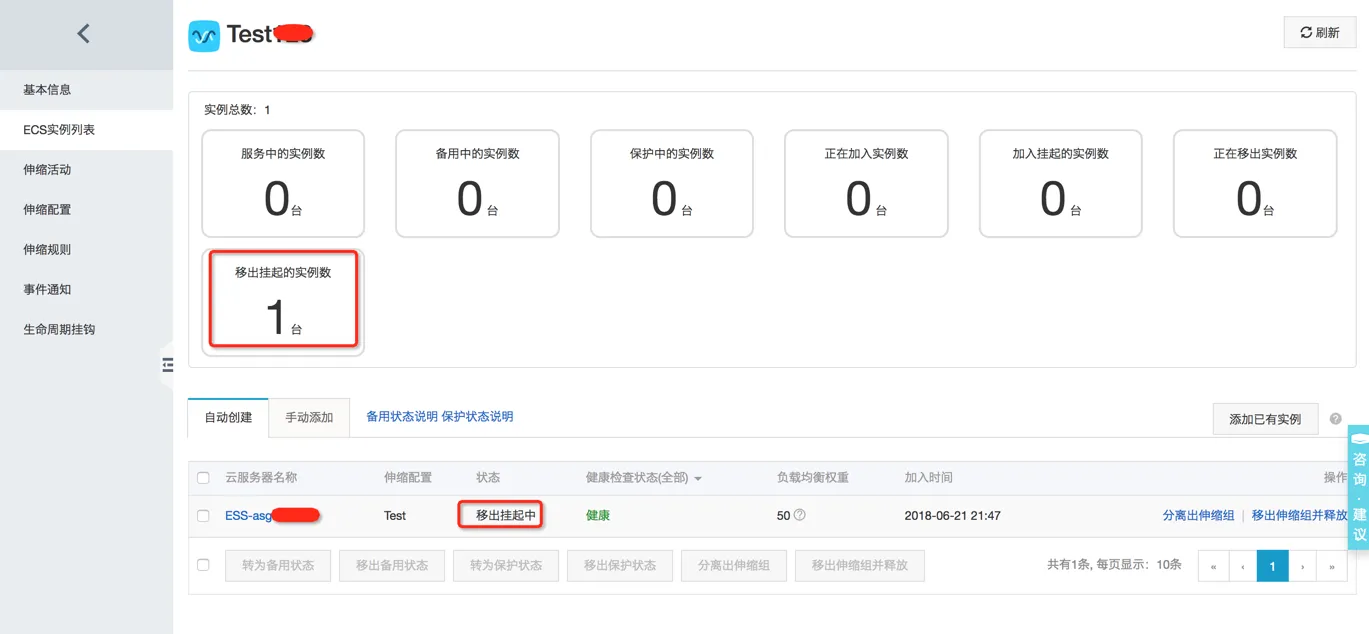1369x634 pixels.
Task: Tick the checkbox beside the batch action buttons
Action: click(203, 564)
